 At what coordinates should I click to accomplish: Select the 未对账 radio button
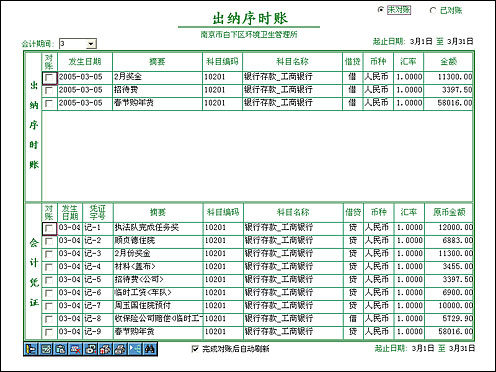tap(380, 10)
